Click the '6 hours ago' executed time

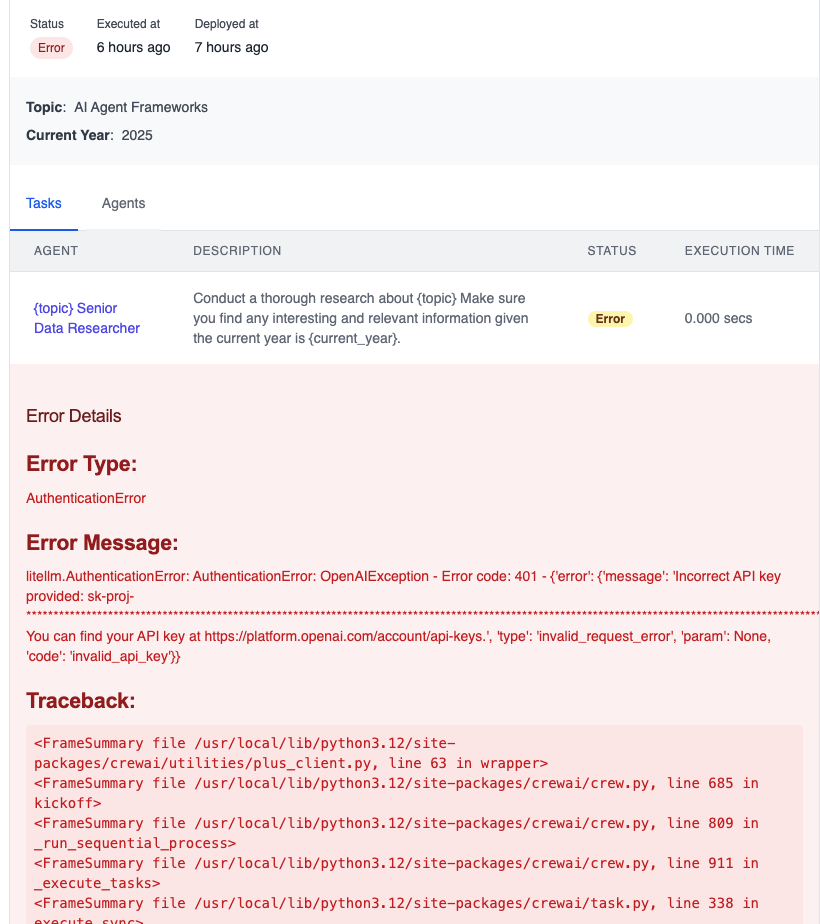point(133,47)
